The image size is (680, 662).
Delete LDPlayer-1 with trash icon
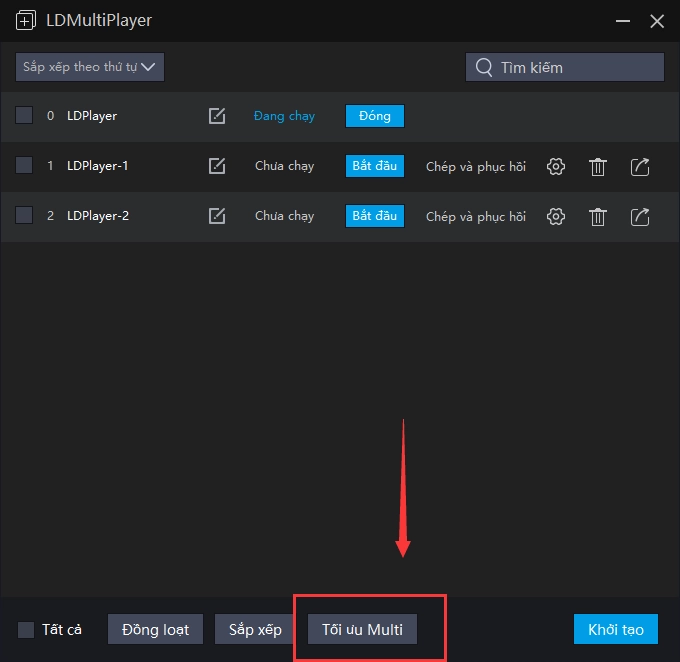pos(598,167)
